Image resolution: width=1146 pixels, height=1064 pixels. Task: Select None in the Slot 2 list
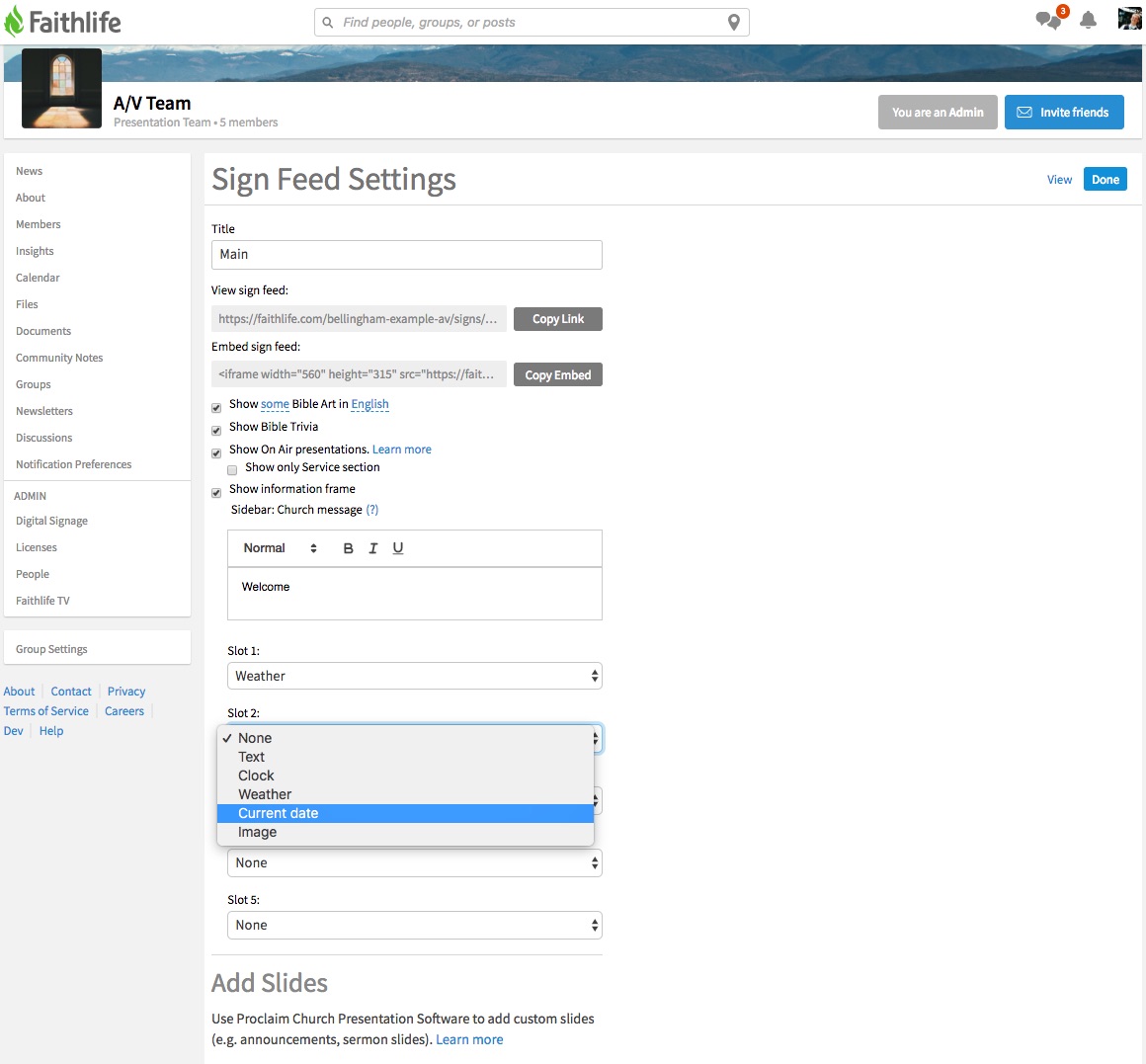(x=405, y=738)
